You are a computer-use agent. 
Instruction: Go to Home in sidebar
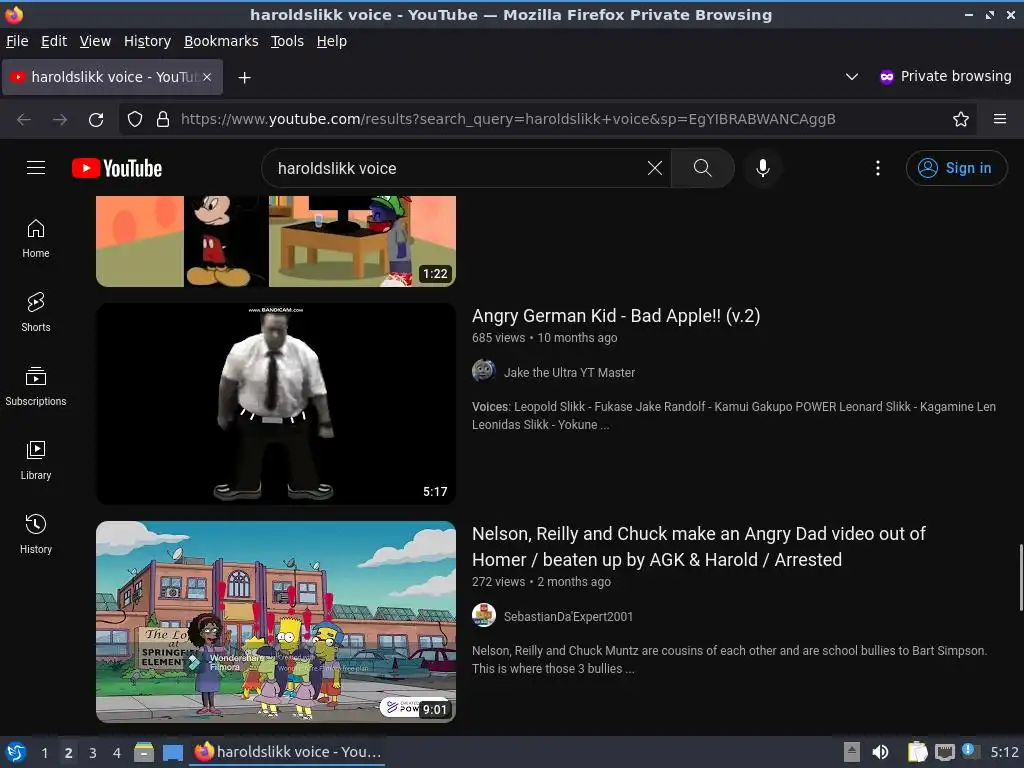click(x=35, y=238)
